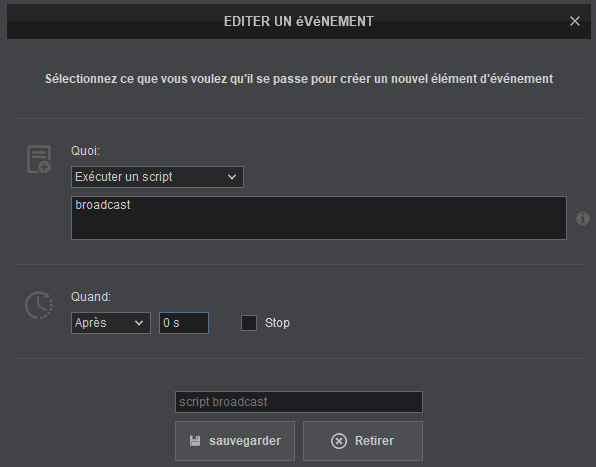Click the script broadcast name field
596x467 pixels.
coord(299,402)
